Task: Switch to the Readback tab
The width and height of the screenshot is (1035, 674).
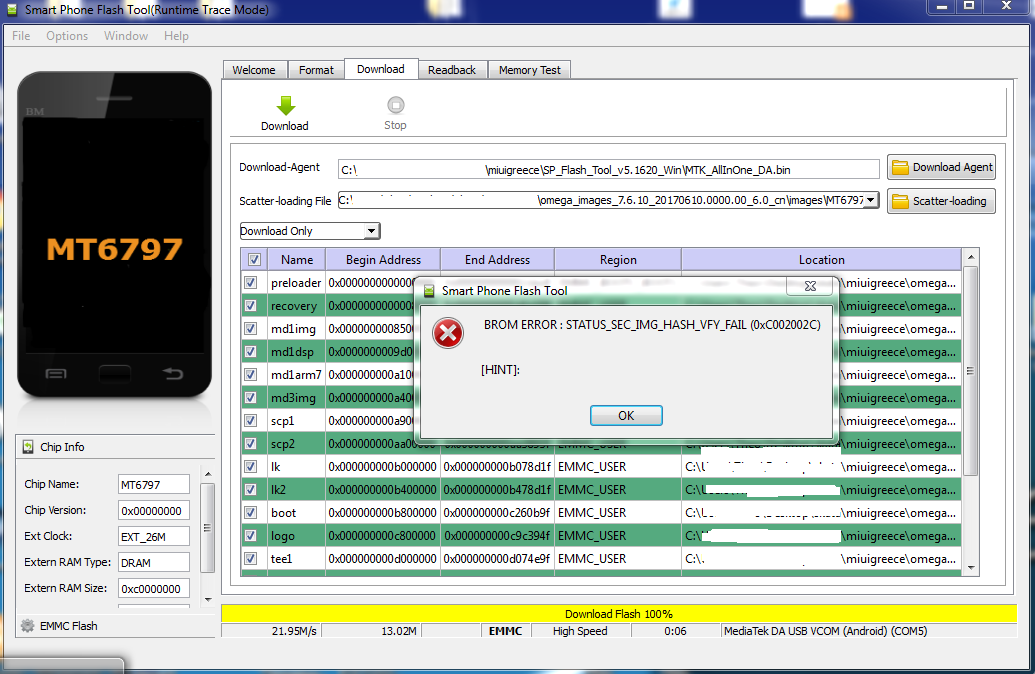Action: tap(452, 70)
